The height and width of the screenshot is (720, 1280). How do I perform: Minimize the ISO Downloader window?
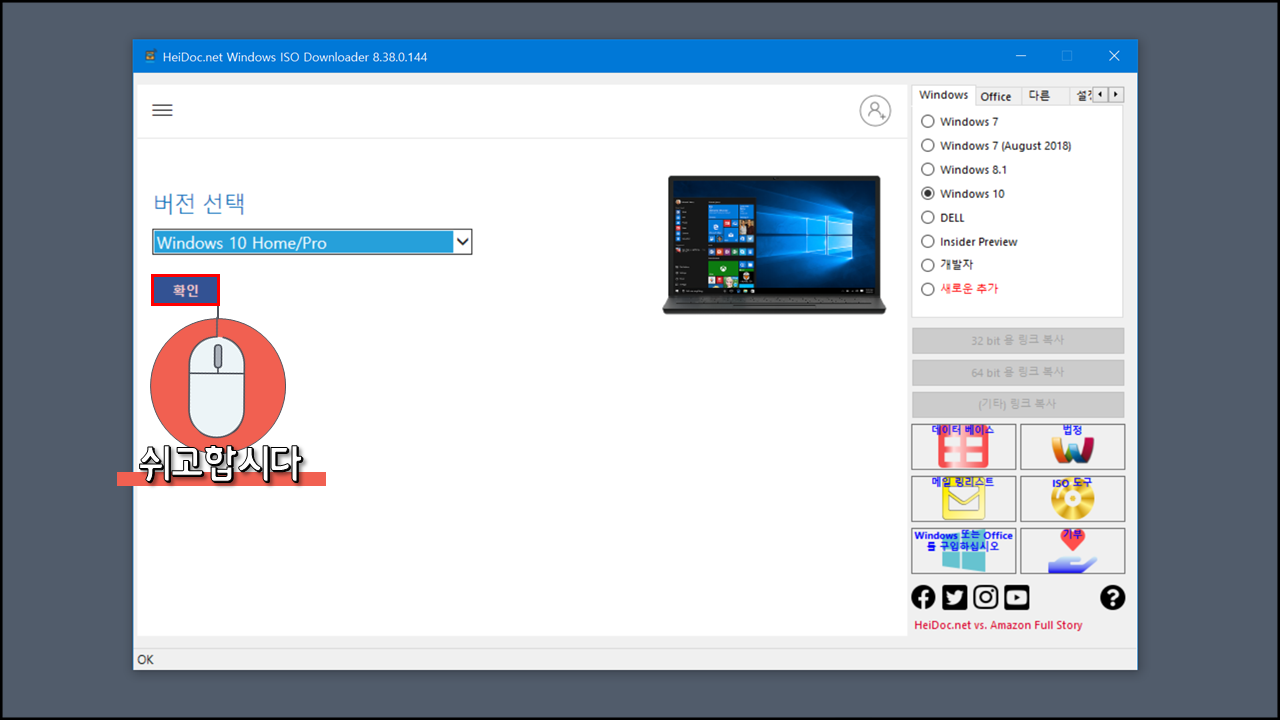(x=1021, y=56)
